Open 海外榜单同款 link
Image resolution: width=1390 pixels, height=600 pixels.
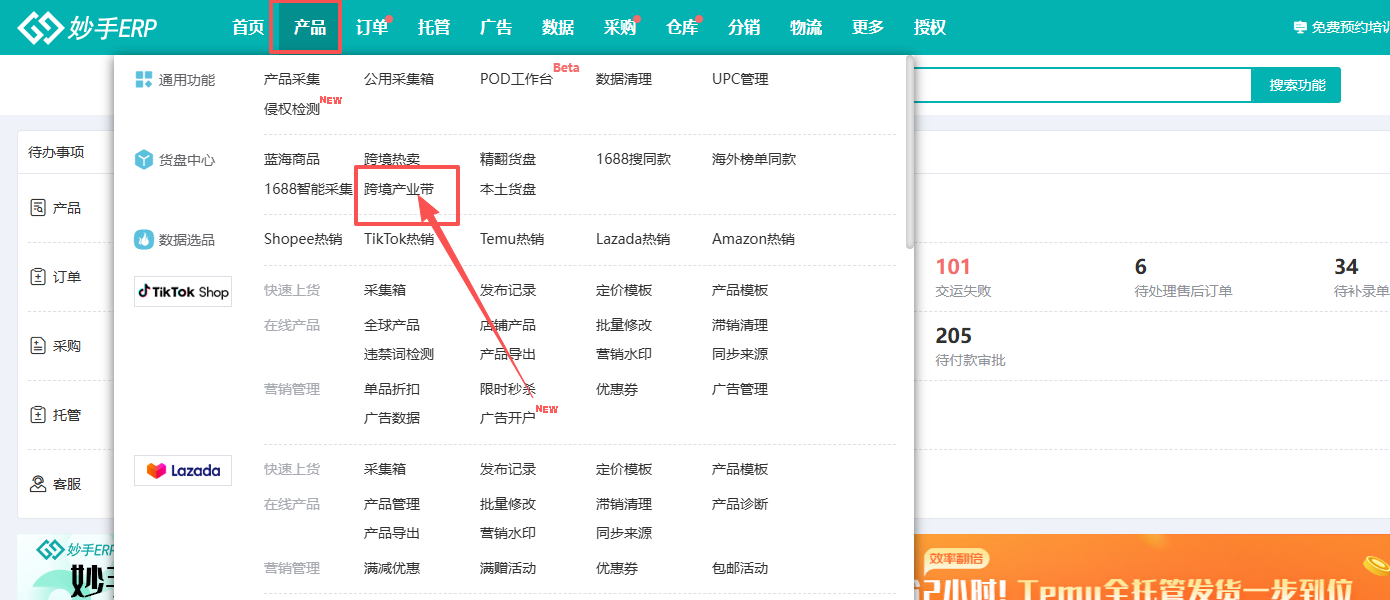pyautogui.click(x=754, y=159)
